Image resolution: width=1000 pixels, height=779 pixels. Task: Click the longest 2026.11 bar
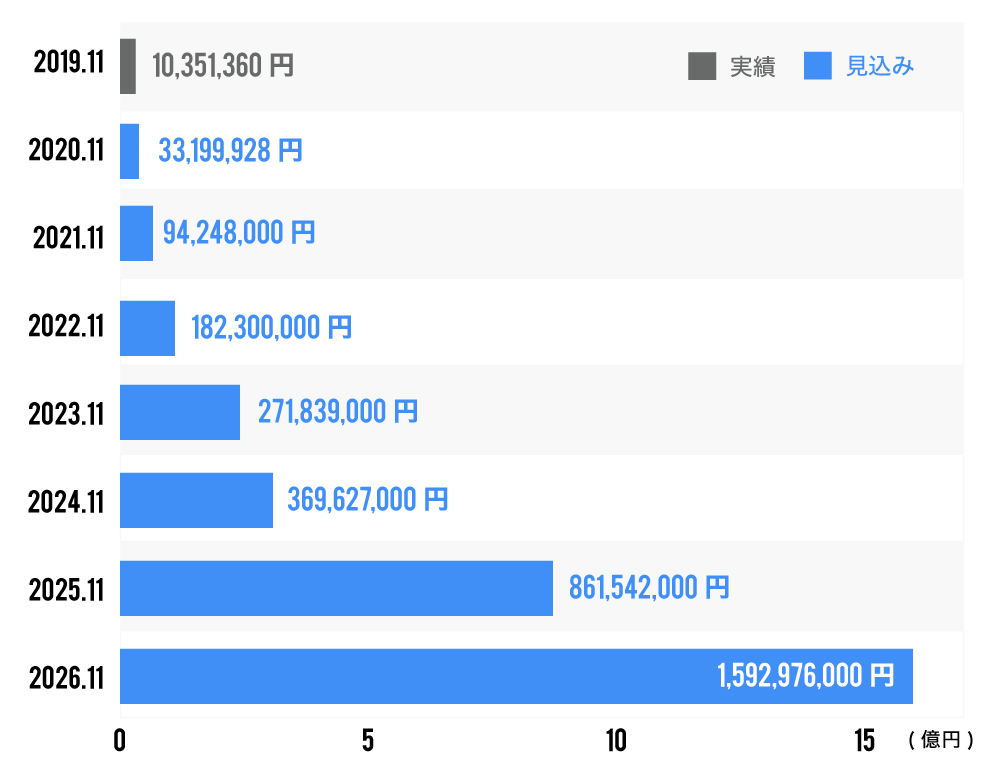tap(516, 676)
